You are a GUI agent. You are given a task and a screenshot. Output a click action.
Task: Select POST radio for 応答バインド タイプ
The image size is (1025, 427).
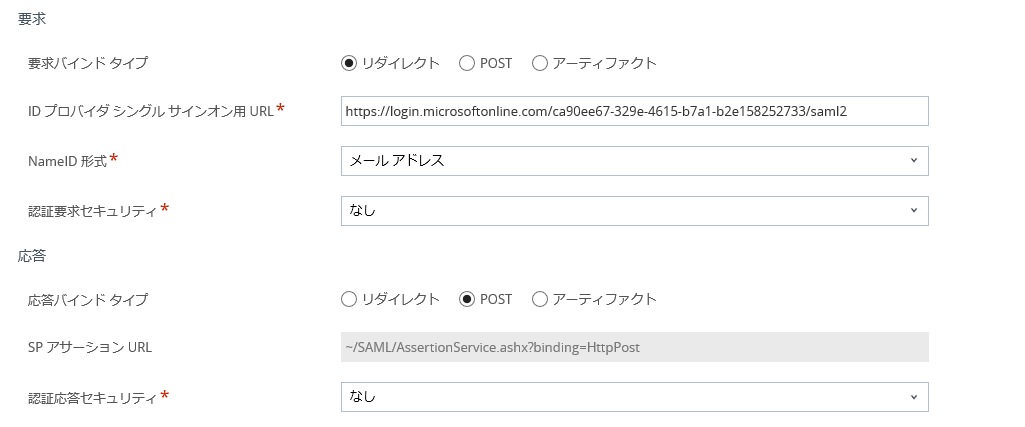click(x=466, y=299)
